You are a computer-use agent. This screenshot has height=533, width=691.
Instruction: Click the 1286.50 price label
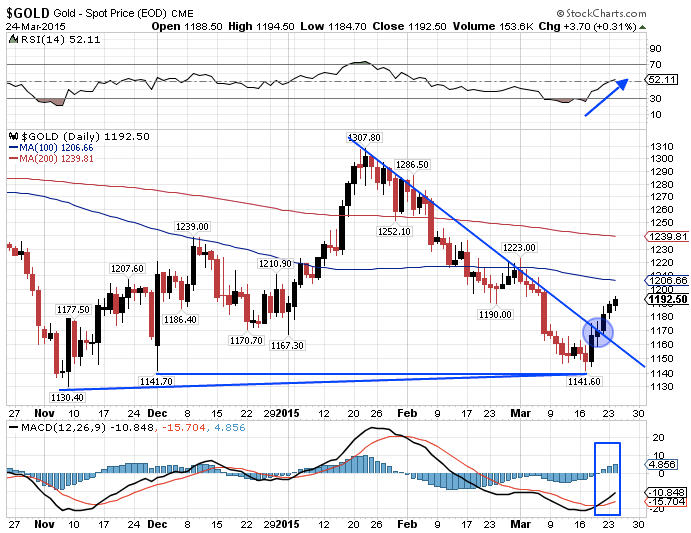412,165
